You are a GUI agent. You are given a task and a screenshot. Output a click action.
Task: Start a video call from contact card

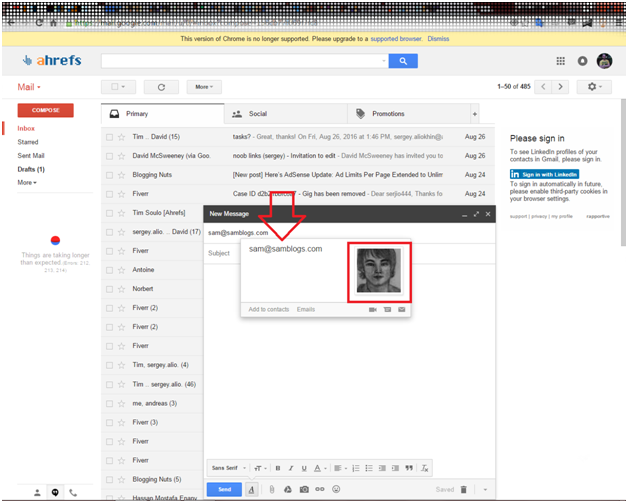point(372,310)
